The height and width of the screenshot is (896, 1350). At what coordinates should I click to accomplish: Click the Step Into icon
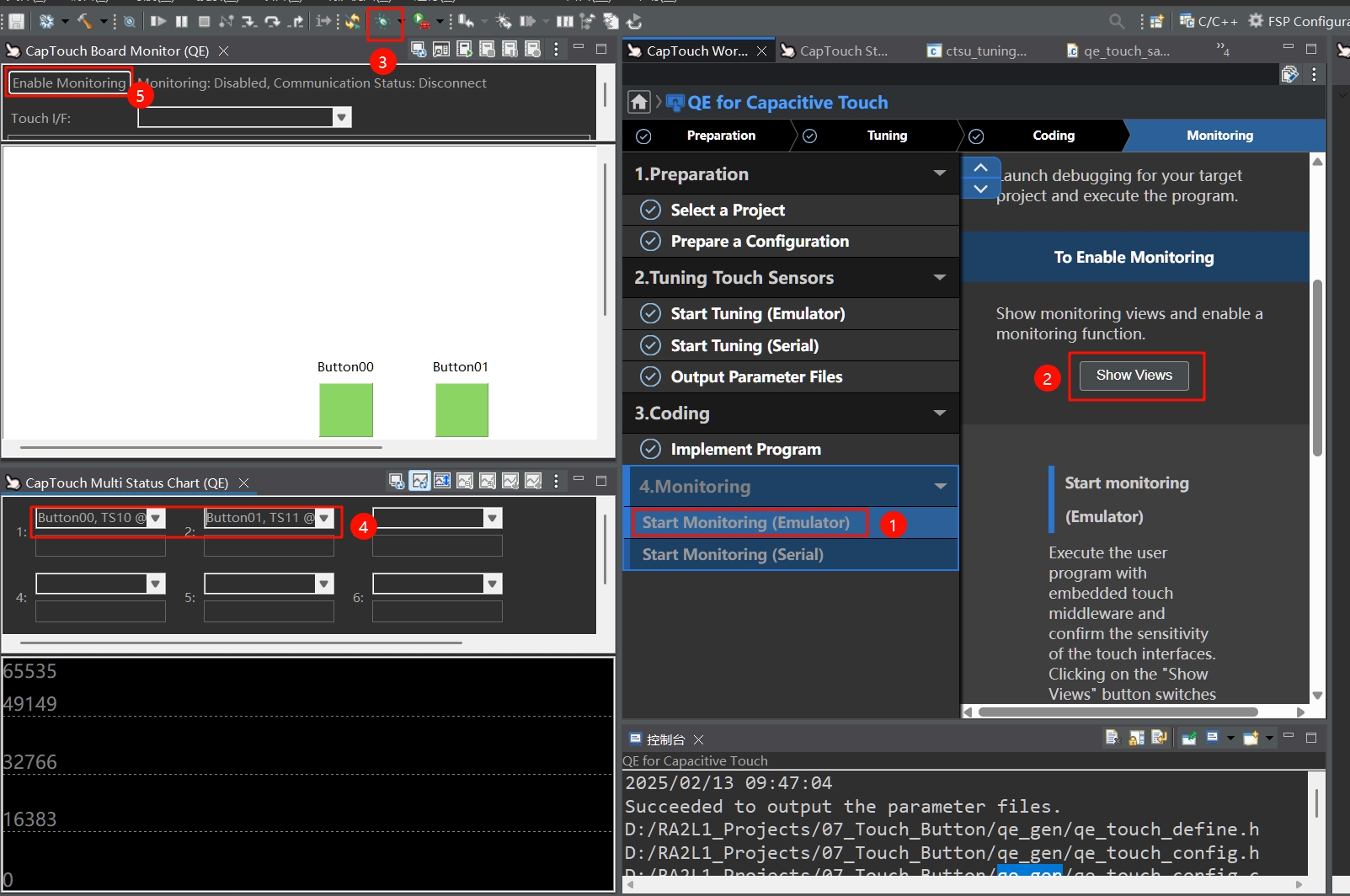(x=249, y=22)
